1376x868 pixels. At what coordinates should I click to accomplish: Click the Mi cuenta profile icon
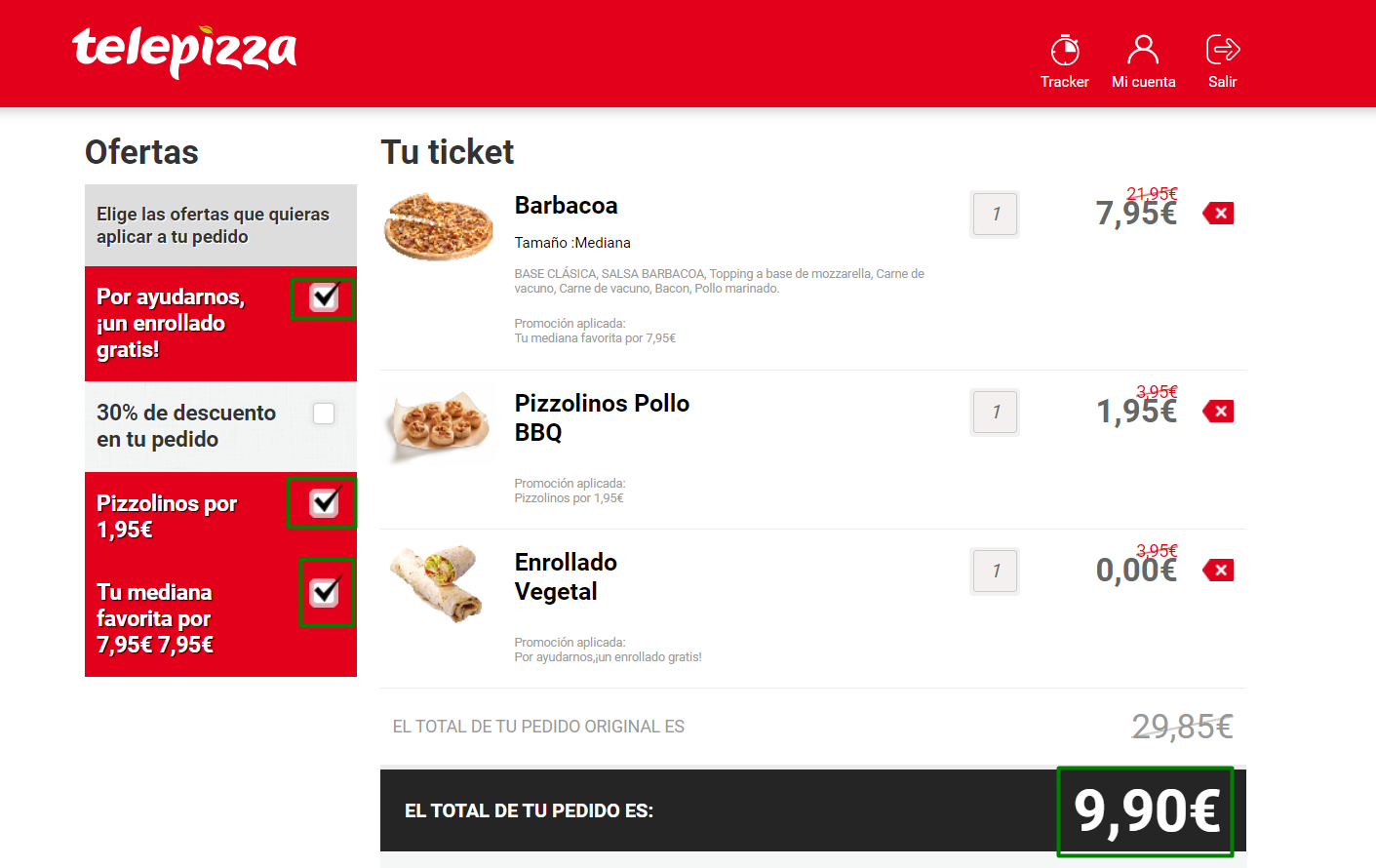(1143, 46)
